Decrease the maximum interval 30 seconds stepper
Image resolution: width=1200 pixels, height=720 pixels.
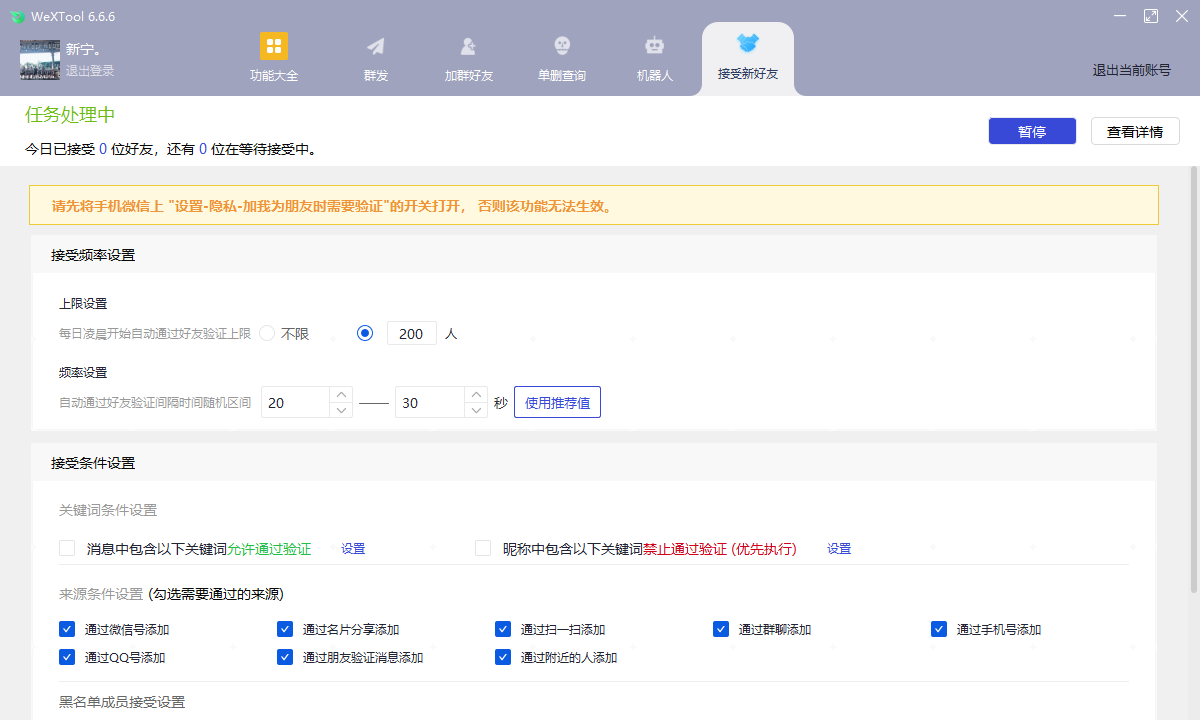click(x=476, y=410)
